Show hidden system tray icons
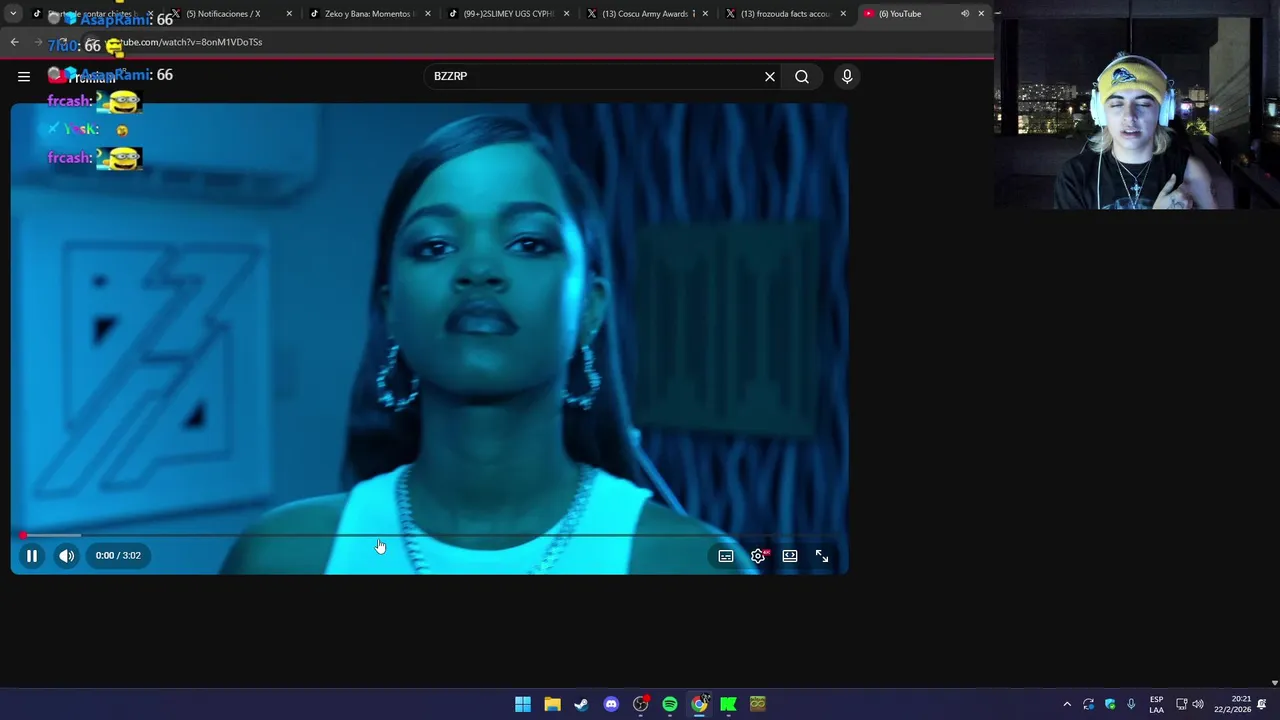This screenshot has height=720, width=1280. (x=1067, y=704)
